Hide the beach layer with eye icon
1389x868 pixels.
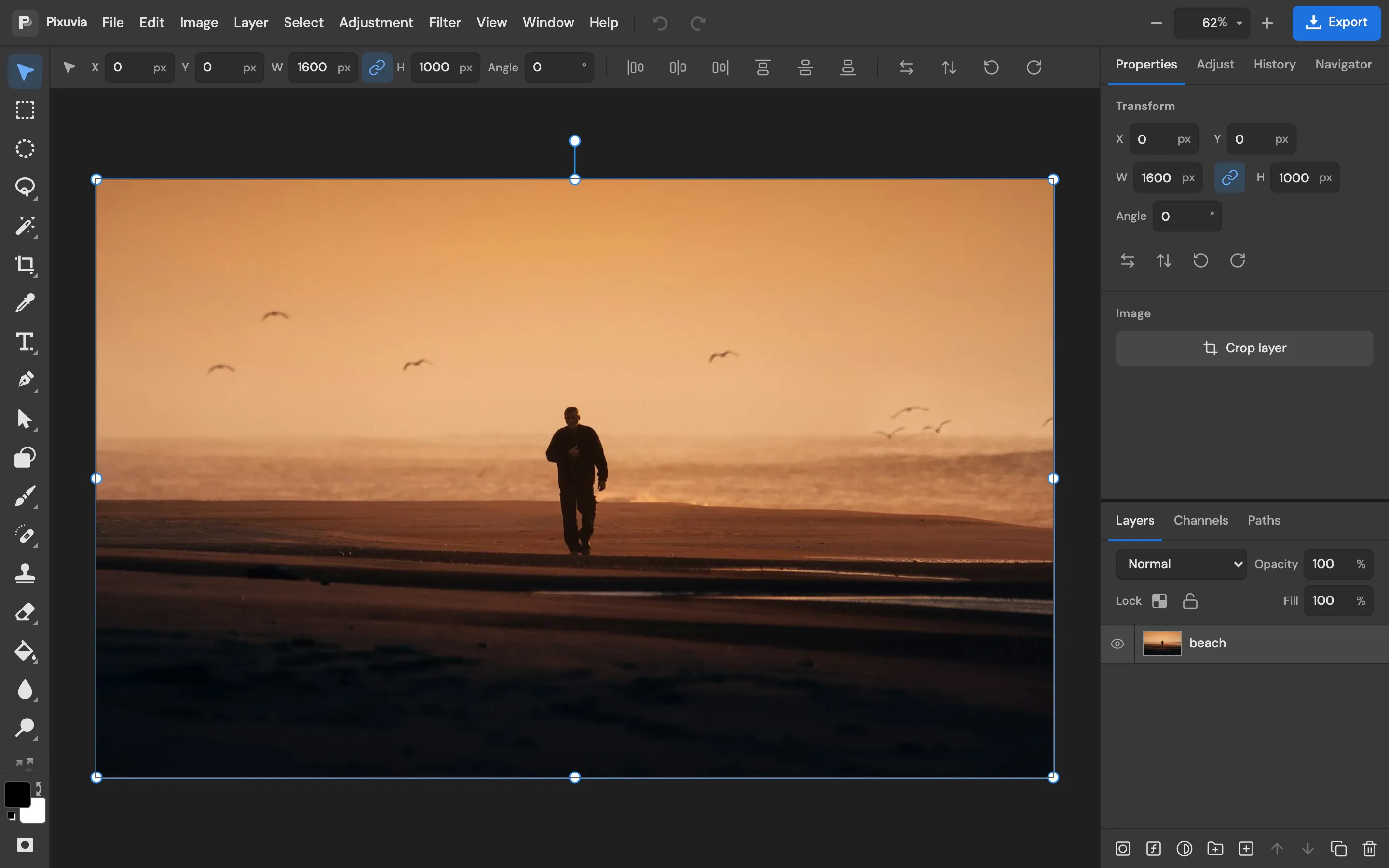click(x=1117, y=644)
